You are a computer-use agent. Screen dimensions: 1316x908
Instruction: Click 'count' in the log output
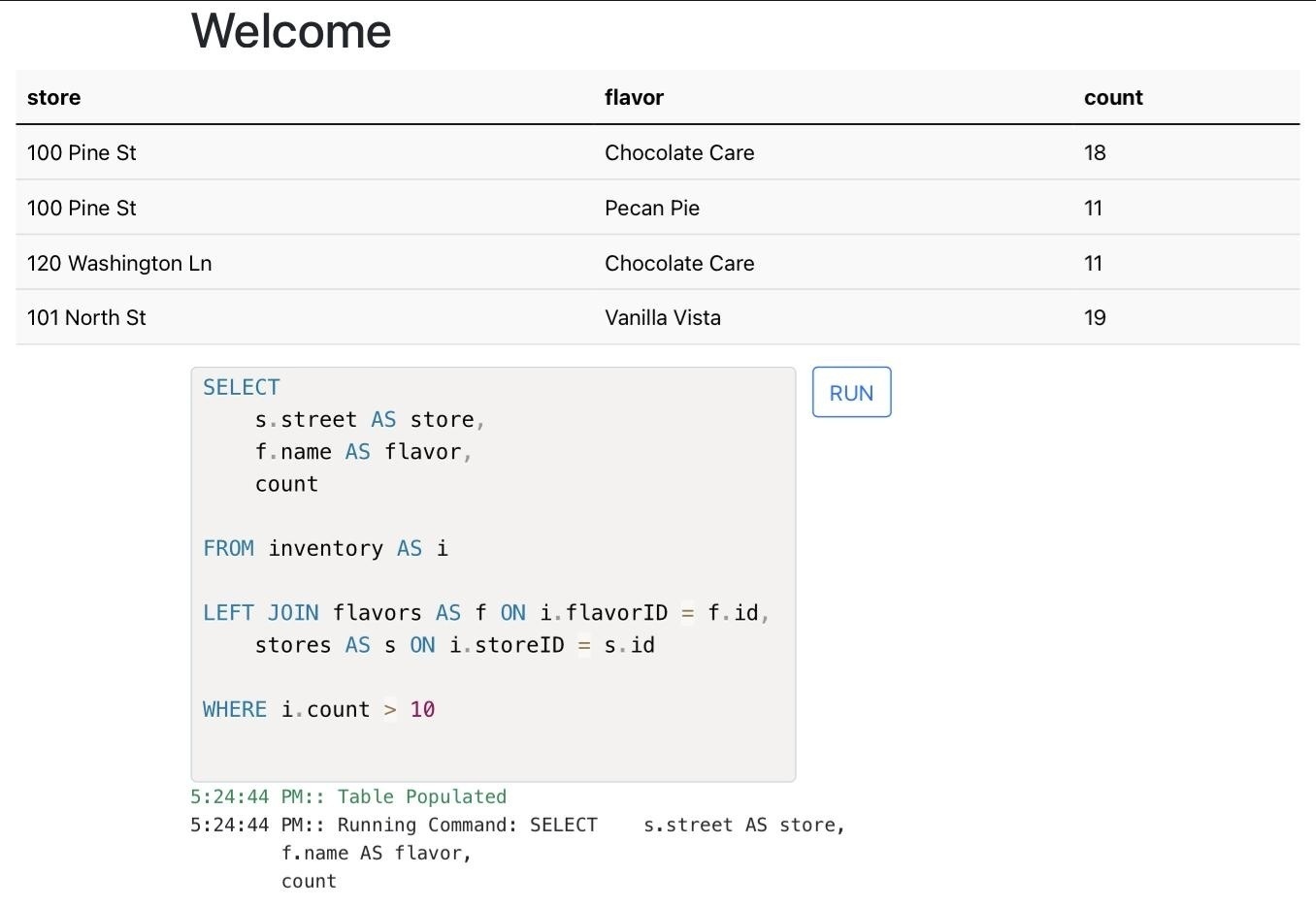[309, 881]
